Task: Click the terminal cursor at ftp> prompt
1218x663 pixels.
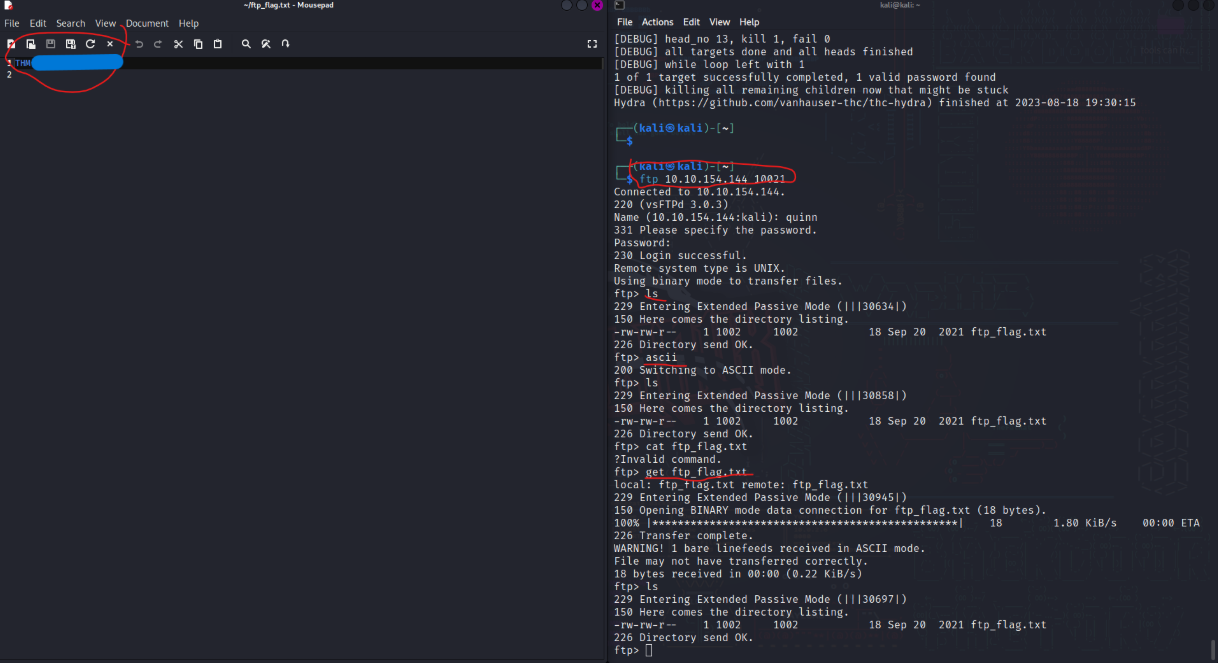Action: [x=649, y=651]
